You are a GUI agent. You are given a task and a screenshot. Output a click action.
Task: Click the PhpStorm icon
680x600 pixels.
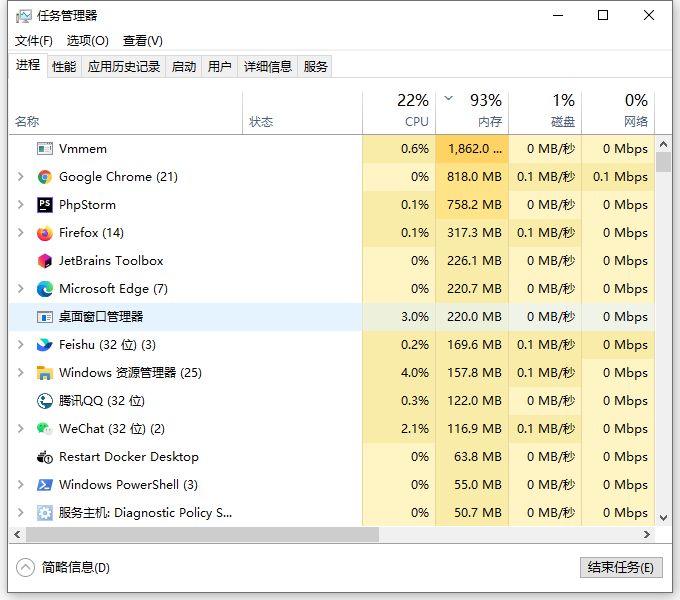pyautogui.click(x=45, y=205)
